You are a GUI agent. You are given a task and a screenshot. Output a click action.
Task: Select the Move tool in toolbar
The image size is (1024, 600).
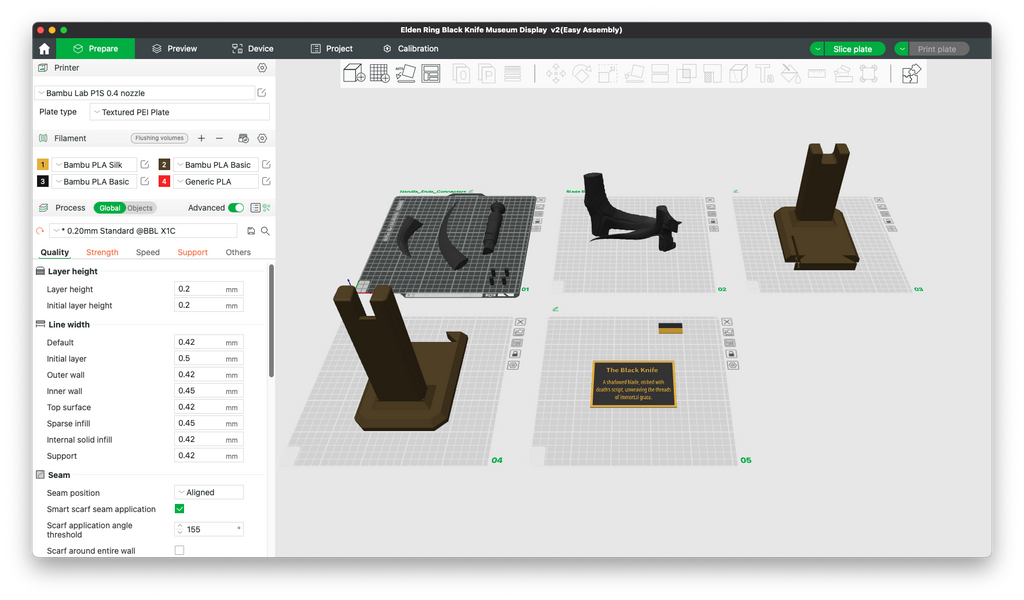coord(556,73)
